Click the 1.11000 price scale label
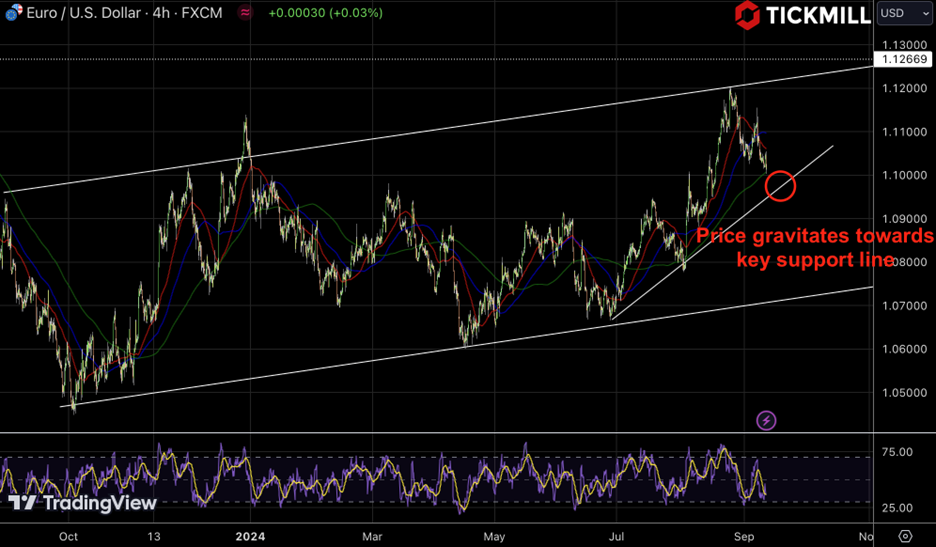The image size is (936, 547). coord(904,132)
